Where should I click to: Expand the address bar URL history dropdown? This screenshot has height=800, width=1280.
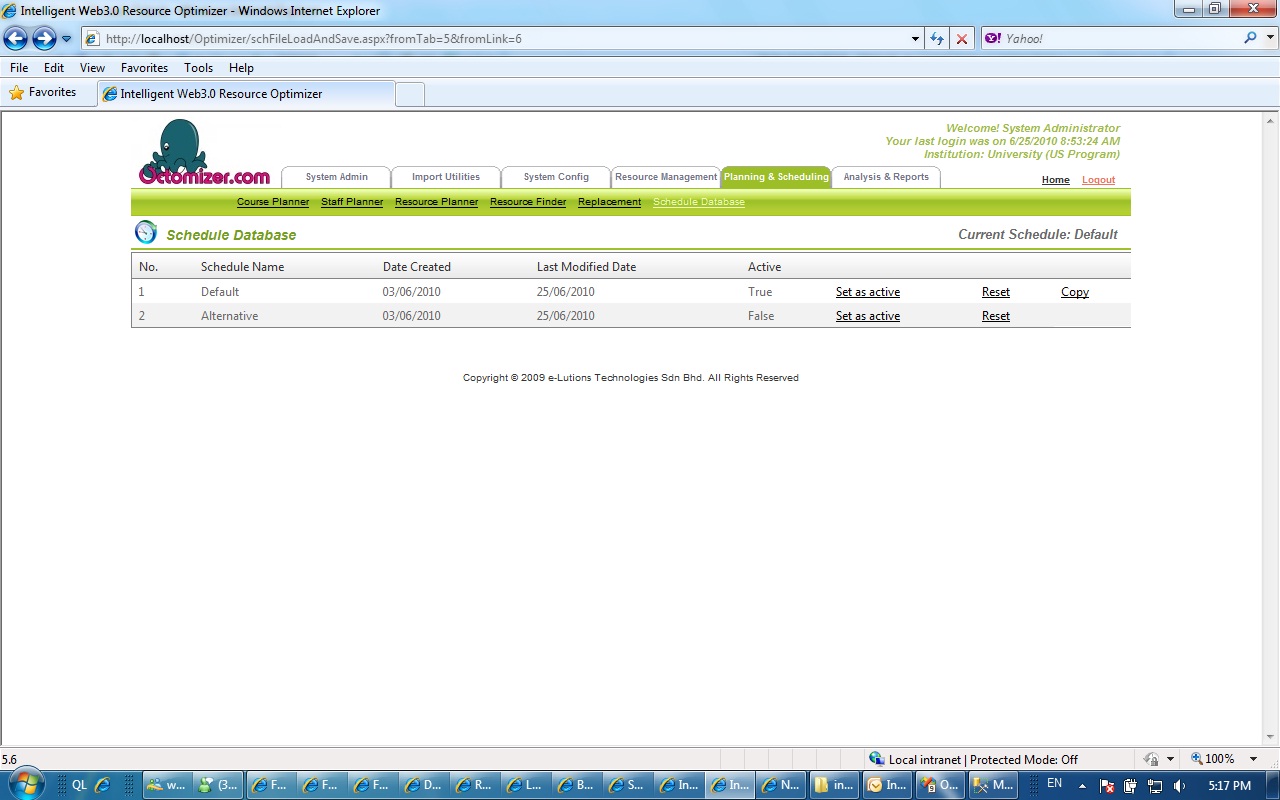[x=916, y=39]
